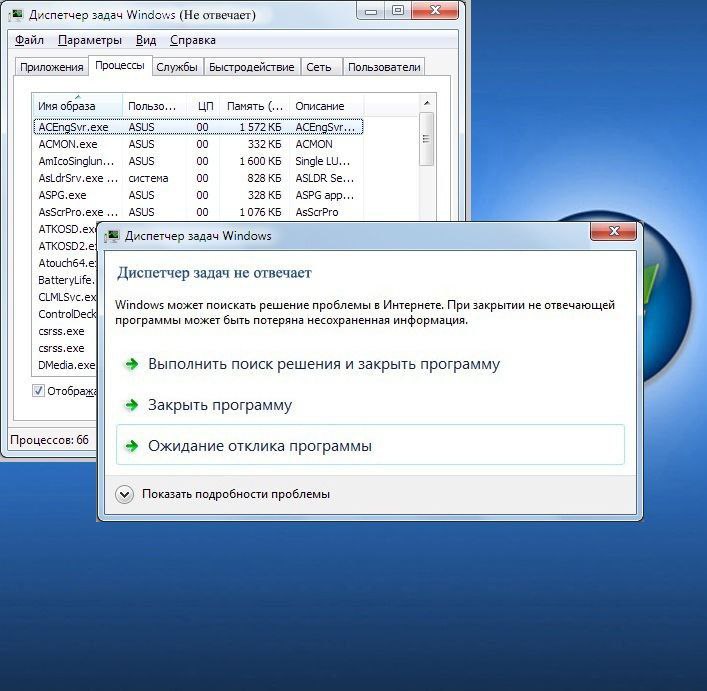
Task: Click description 'Single LU...'
Action: [322, 161]
